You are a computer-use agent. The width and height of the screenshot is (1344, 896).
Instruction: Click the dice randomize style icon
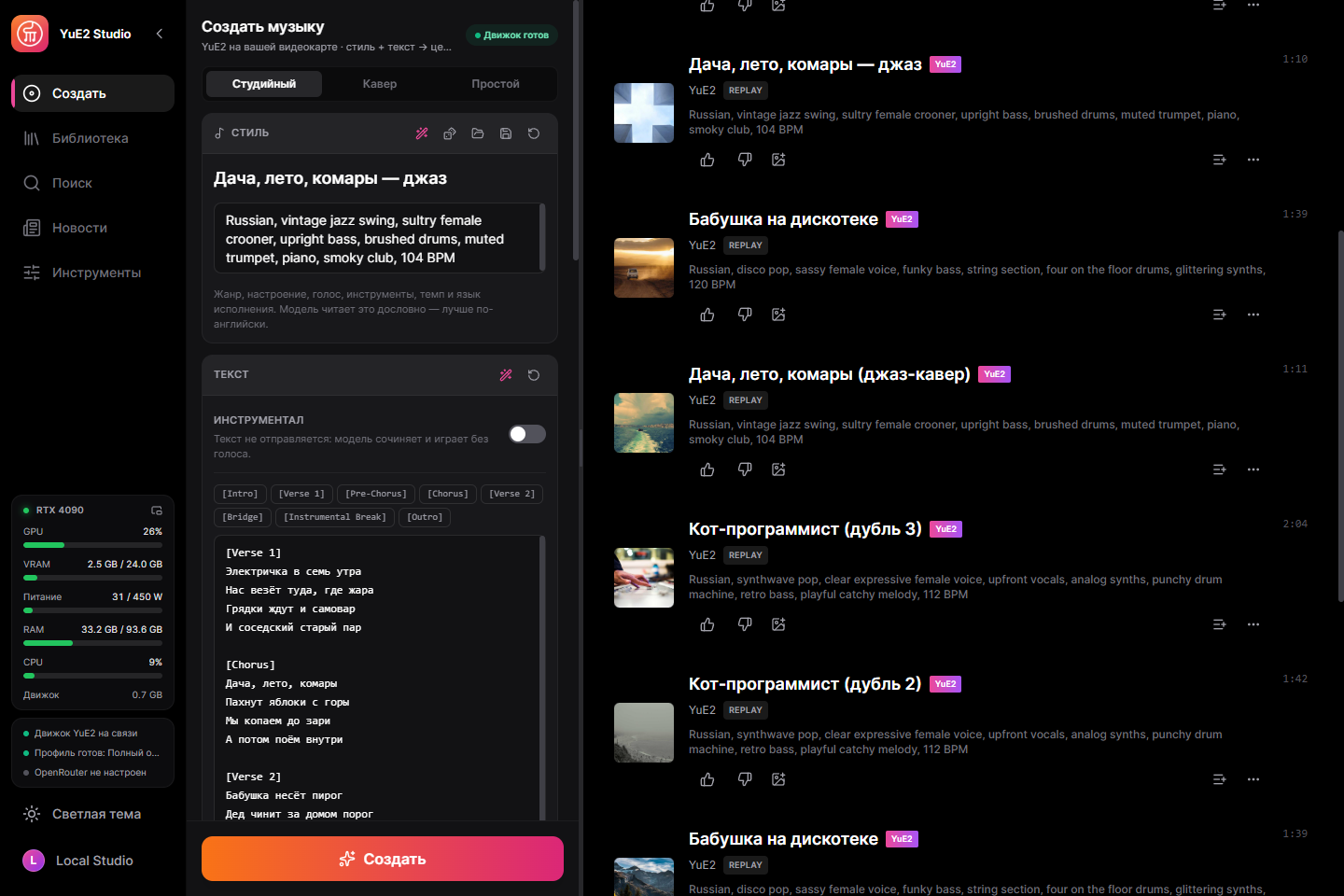pyautogui.click(x=450, y=133)
